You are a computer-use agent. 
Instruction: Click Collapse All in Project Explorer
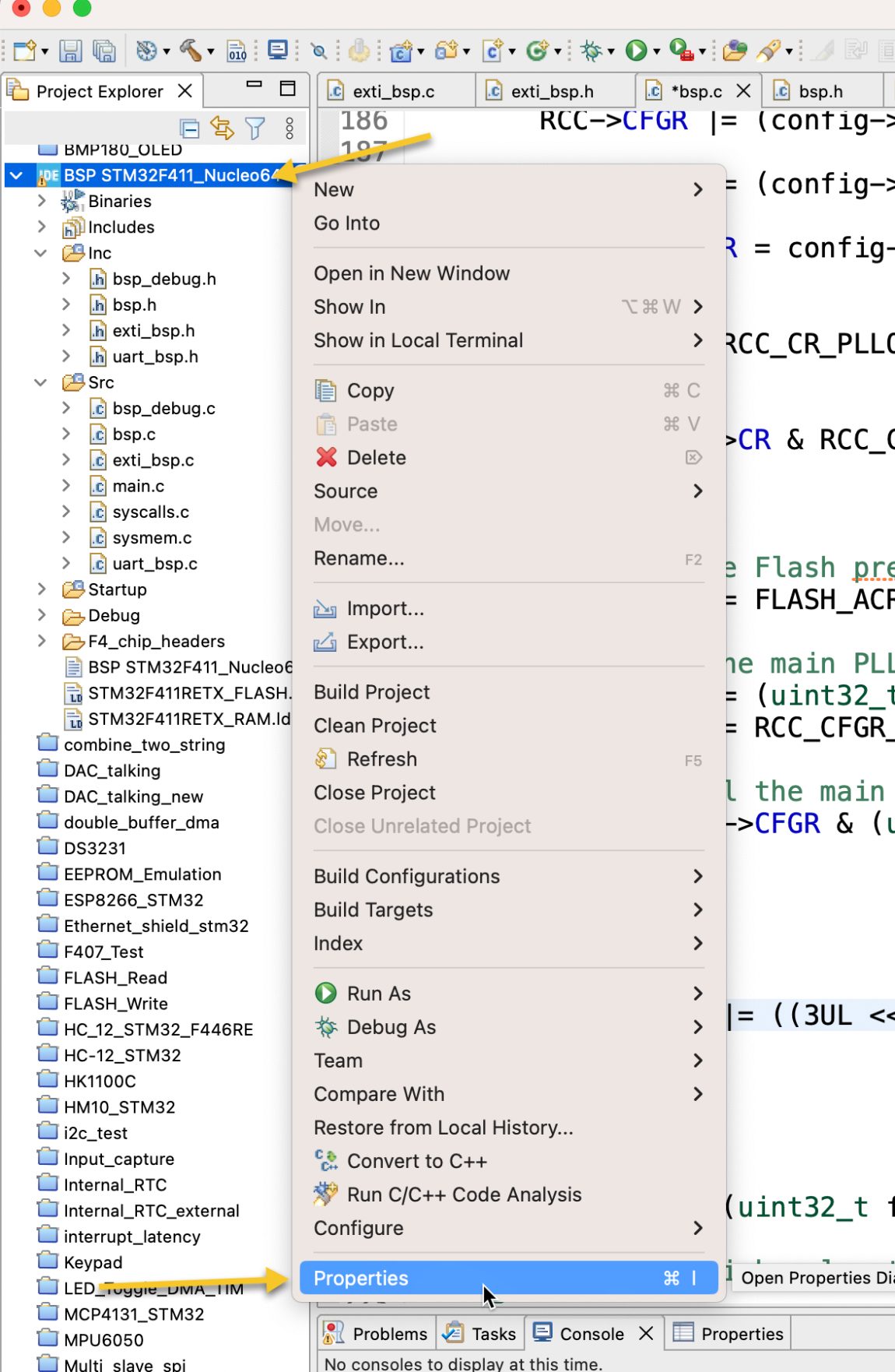tap(189, 128)
